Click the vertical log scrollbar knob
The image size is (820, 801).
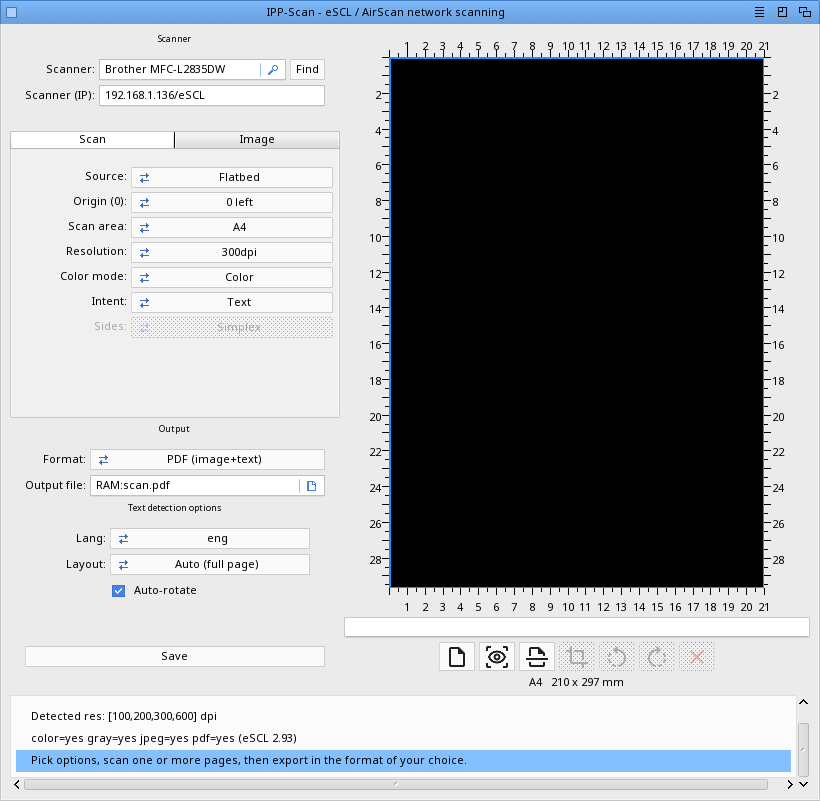pos(803,749)
